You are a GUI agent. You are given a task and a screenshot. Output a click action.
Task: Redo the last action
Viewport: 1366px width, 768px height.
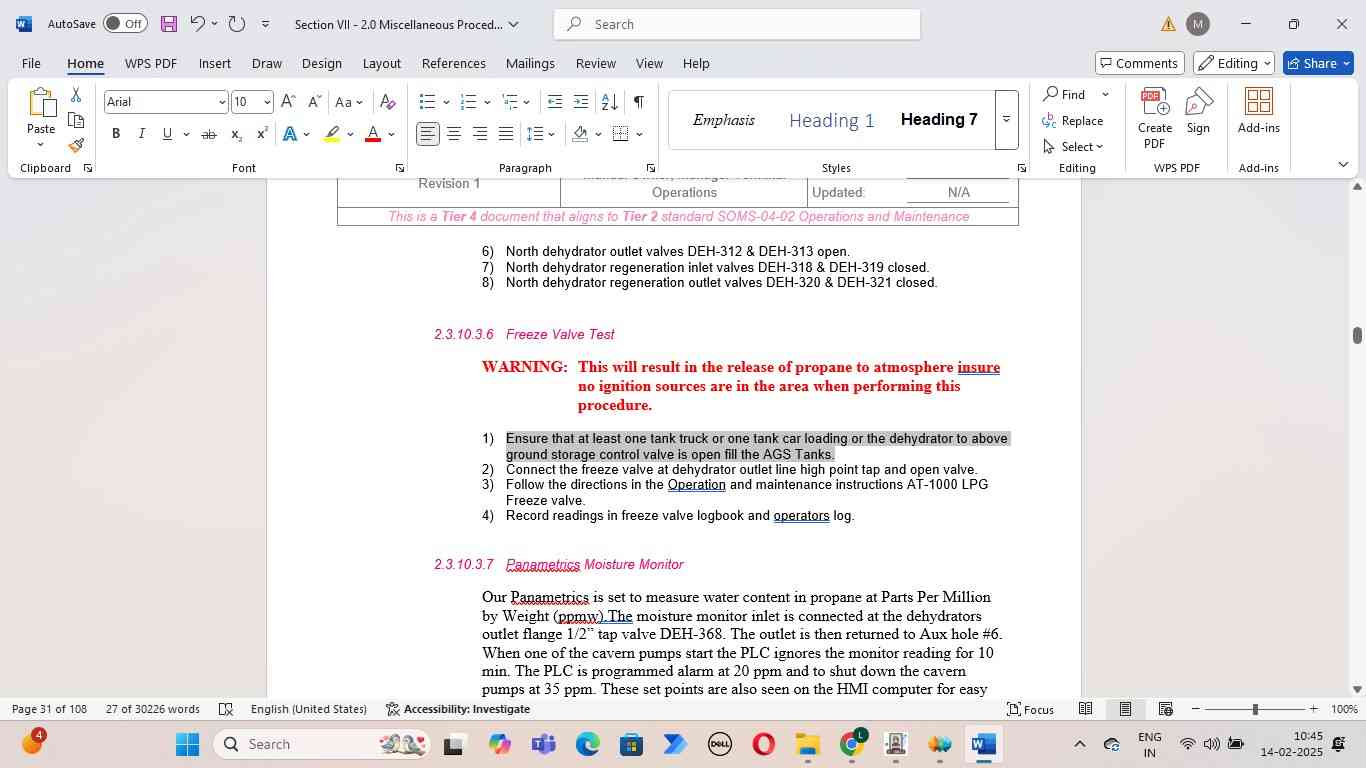click(237, 24)
